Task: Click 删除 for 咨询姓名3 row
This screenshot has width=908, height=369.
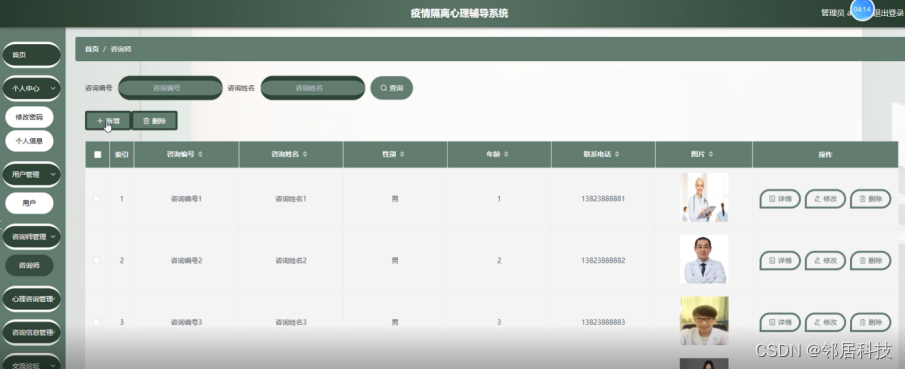Action: 870,322
